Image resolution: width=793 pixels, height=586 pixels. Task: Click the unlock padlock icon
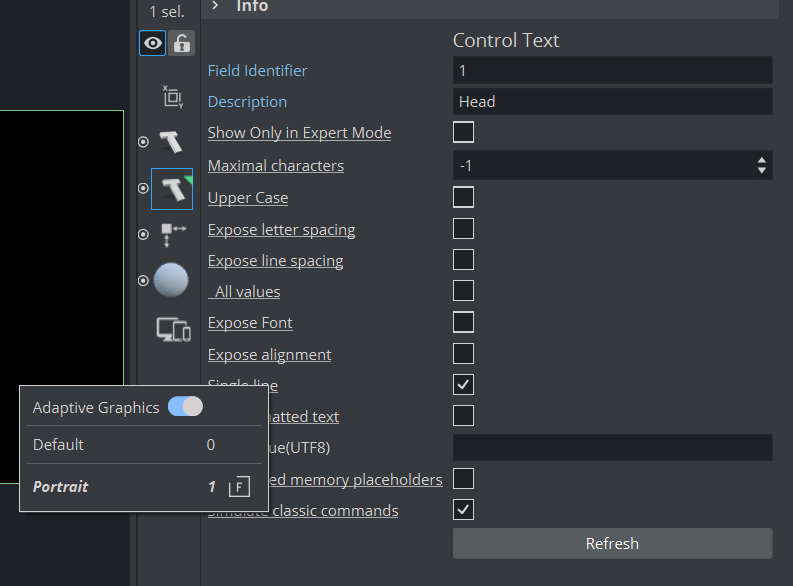[x=181, y=43]
